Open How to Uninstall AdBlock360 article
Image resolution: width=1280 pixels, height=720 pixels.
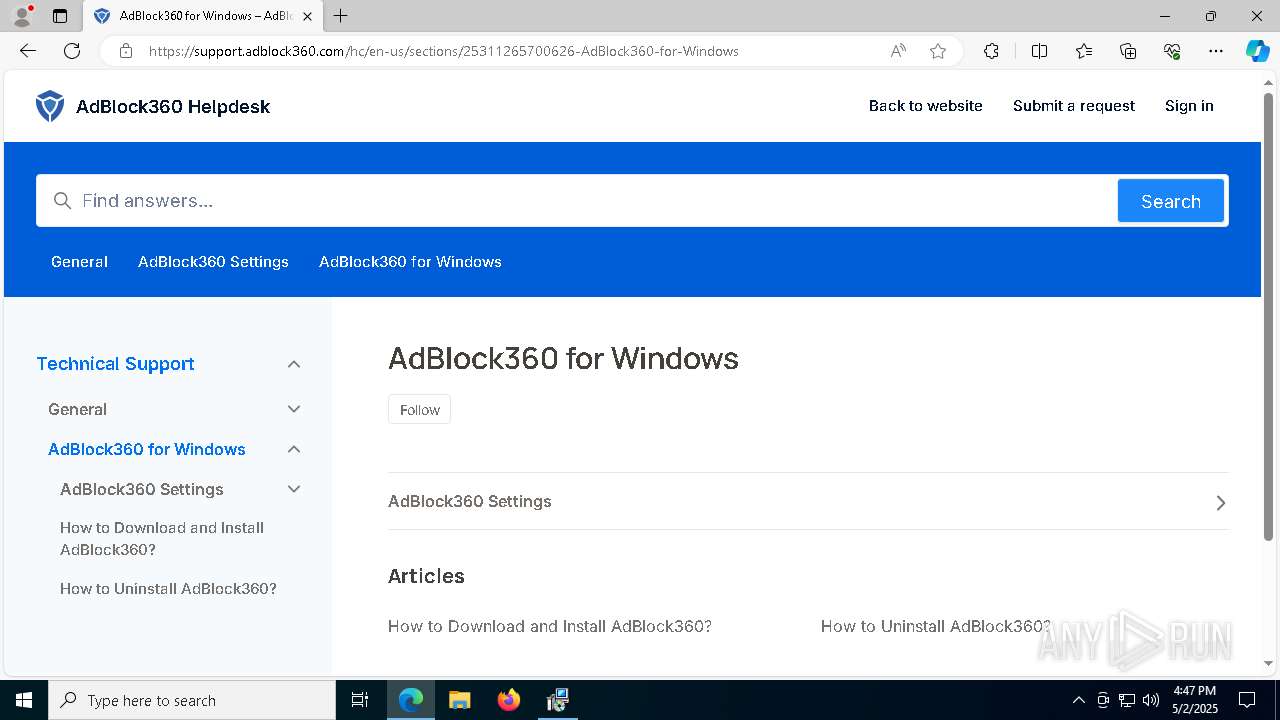tap(936, 626)
